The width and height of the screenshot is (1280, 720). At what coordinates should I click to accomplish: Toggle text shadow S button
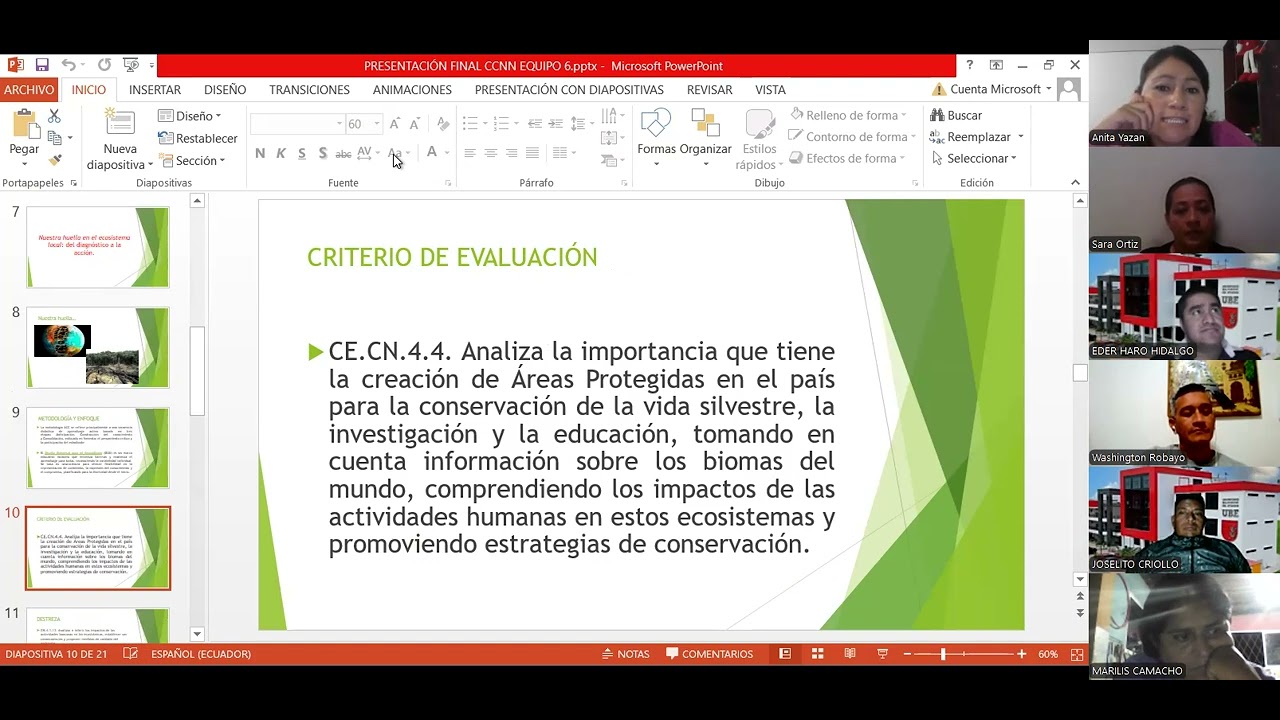pyautogui.click(x=322, y=153)
